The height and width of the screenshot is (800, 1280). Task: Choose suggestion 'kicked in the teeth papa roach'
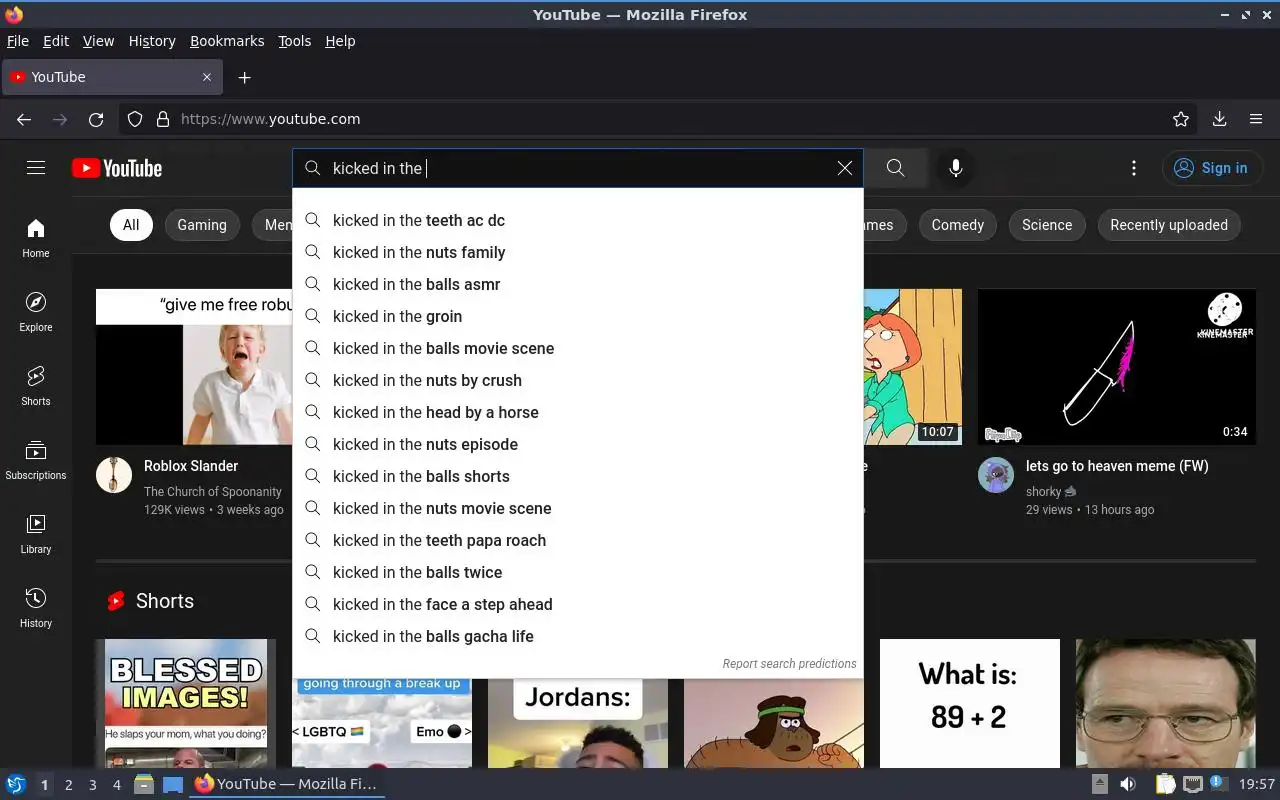(x=578, y=540)
